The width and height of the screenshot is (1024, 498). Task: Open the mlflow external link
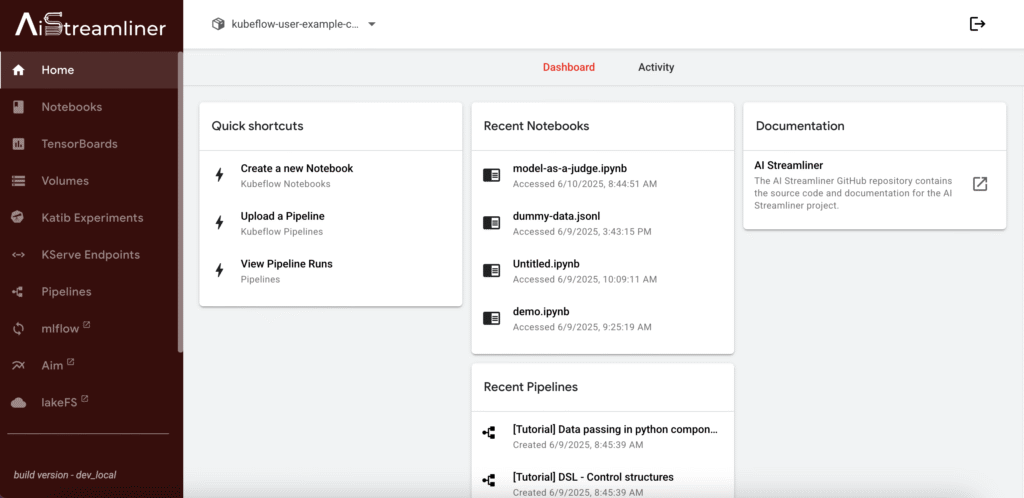click(89, 328)
